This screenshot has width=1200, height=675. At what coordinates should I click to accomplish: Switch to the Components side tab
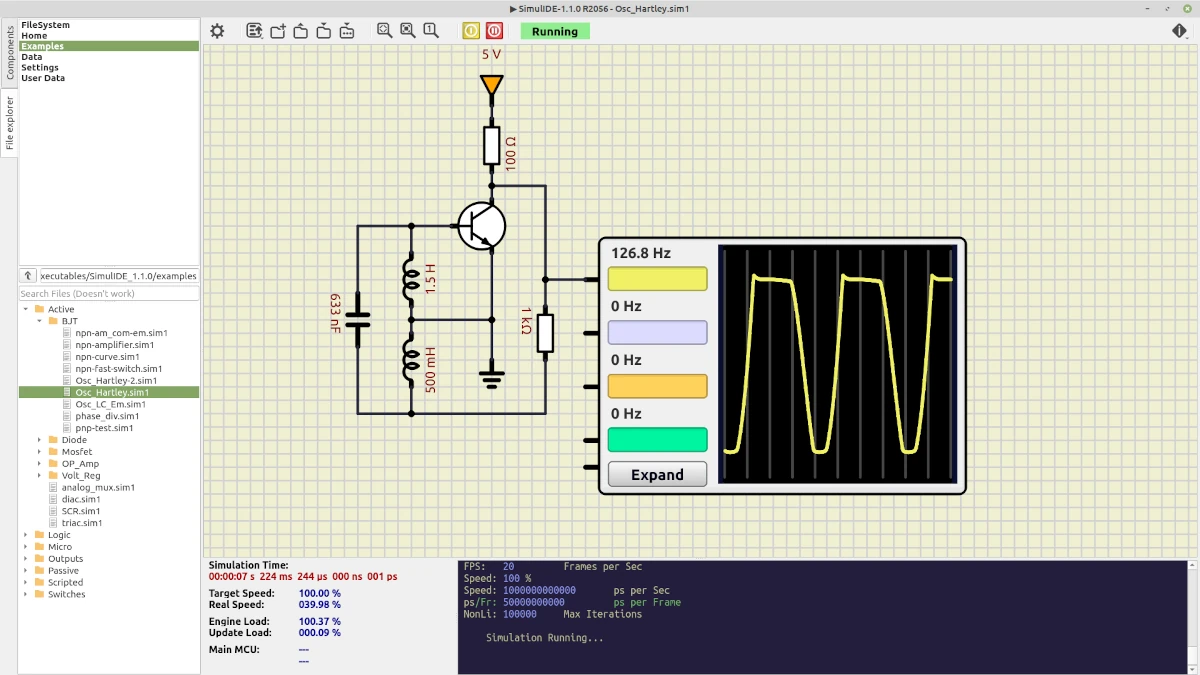point(10,53)
